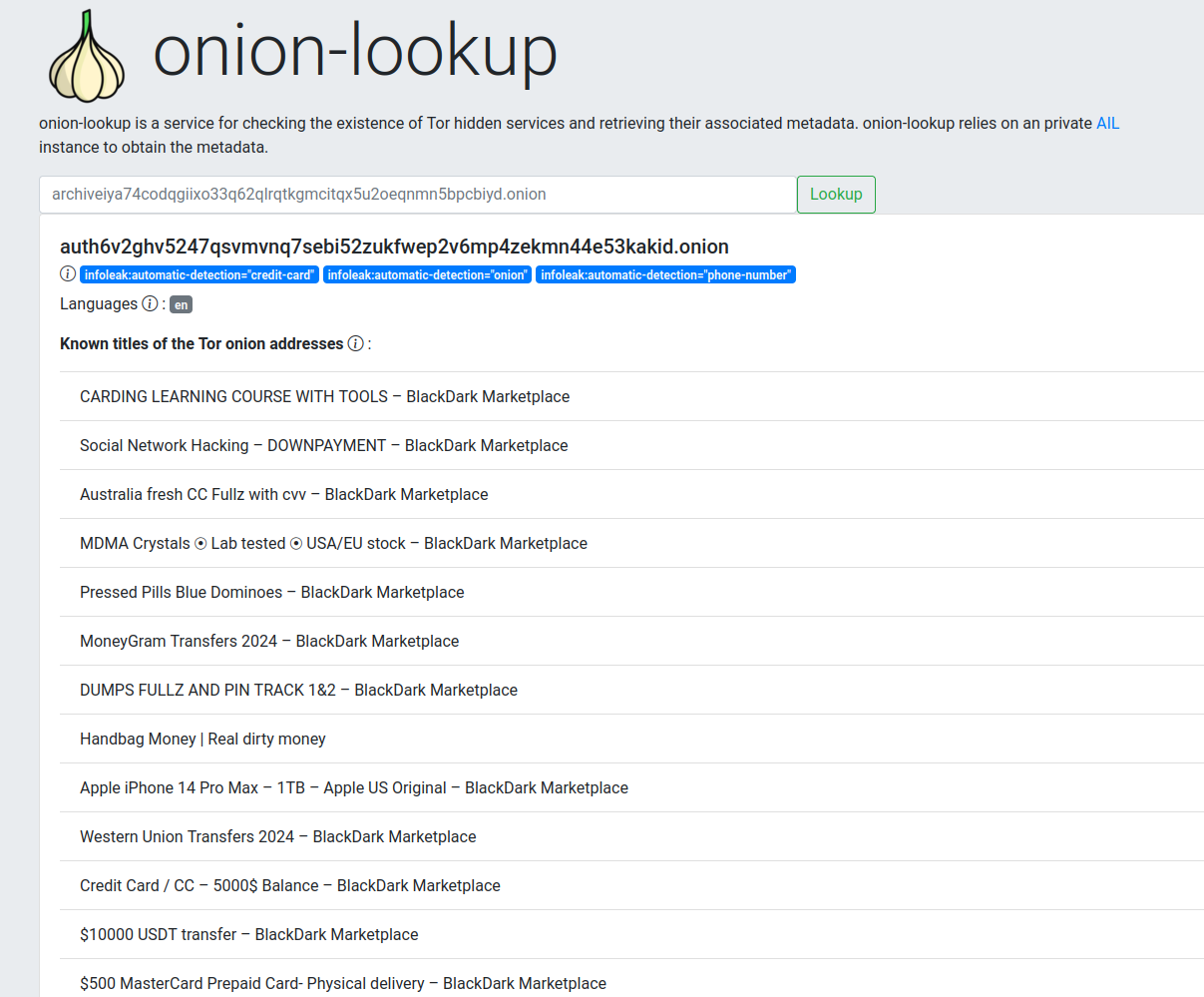Open the AIL link

(x=1107, y=124)
